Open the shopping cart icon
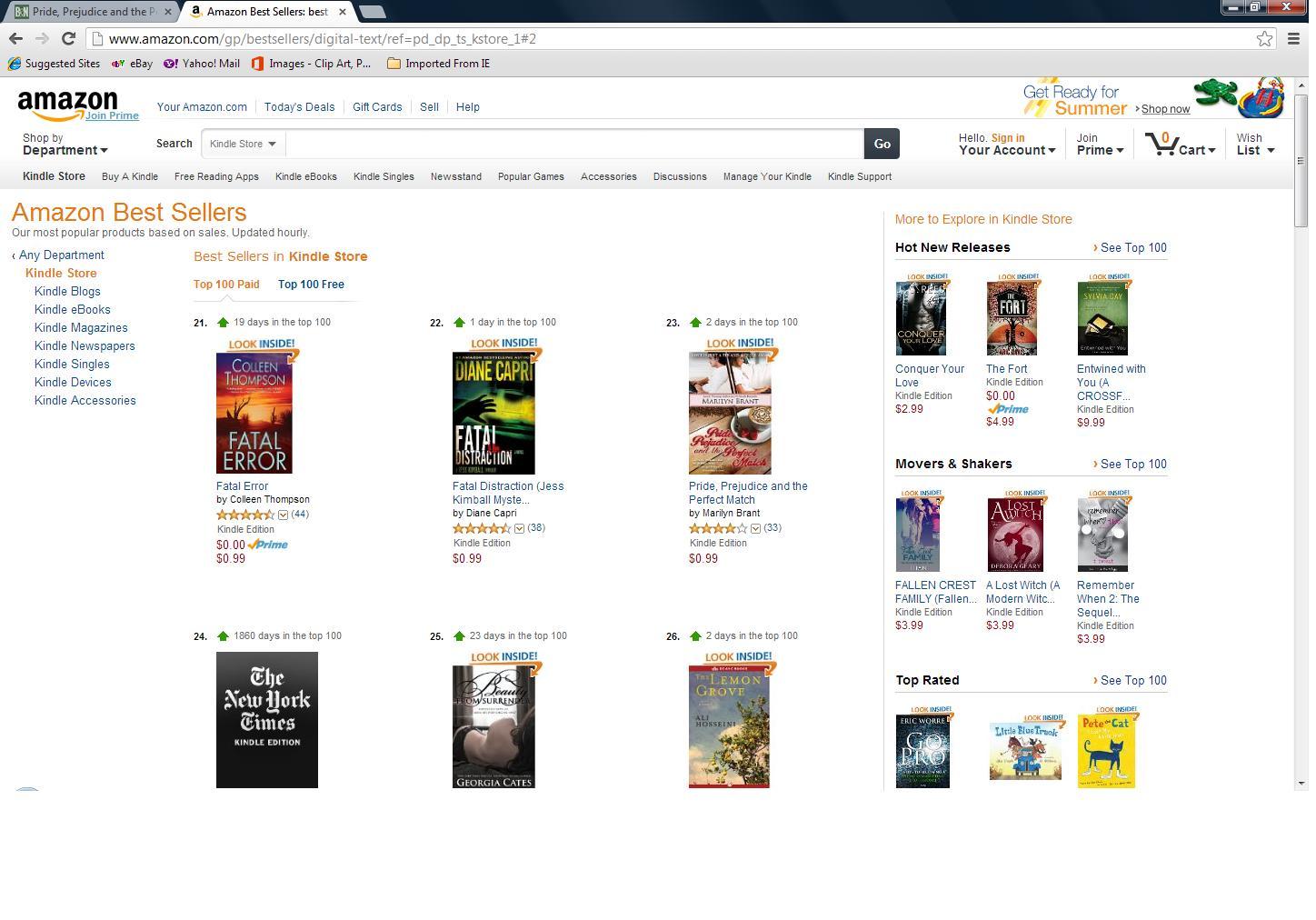 point(1180,144)
